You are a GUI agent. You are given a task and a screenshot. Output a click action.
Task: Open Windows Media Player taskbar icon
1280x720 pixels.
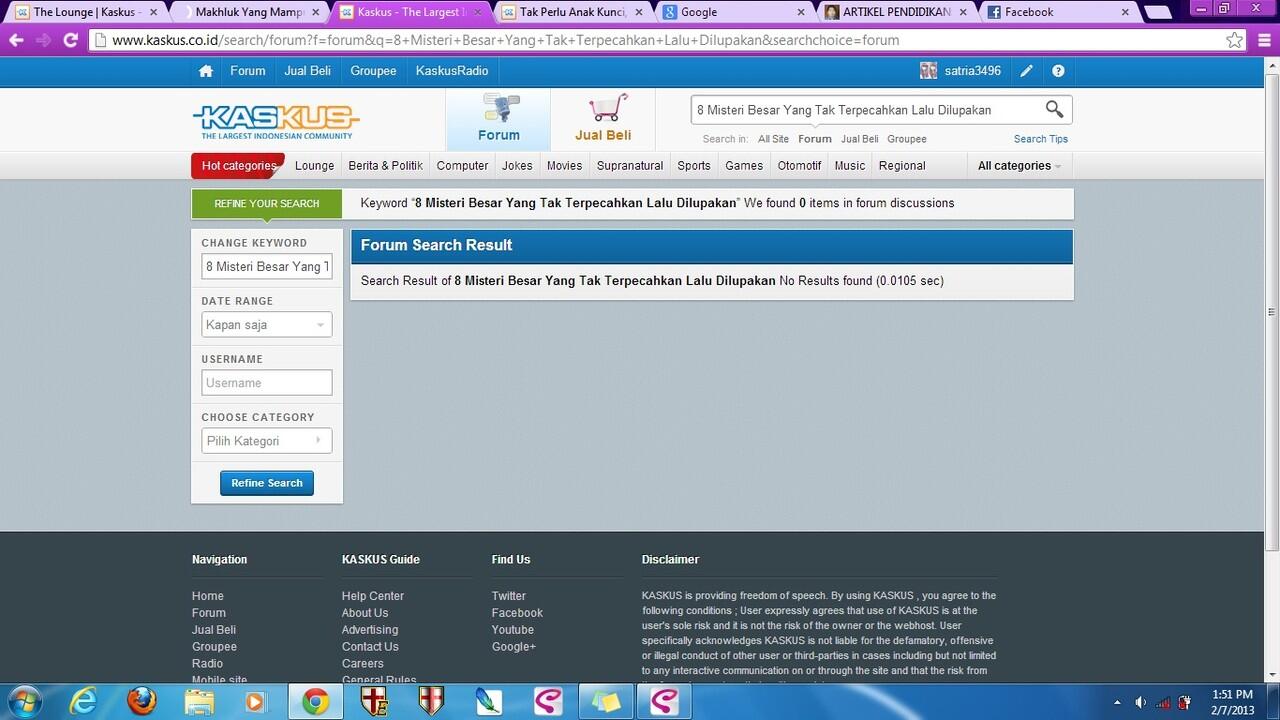pyautogui.click(x=256, y=702)
